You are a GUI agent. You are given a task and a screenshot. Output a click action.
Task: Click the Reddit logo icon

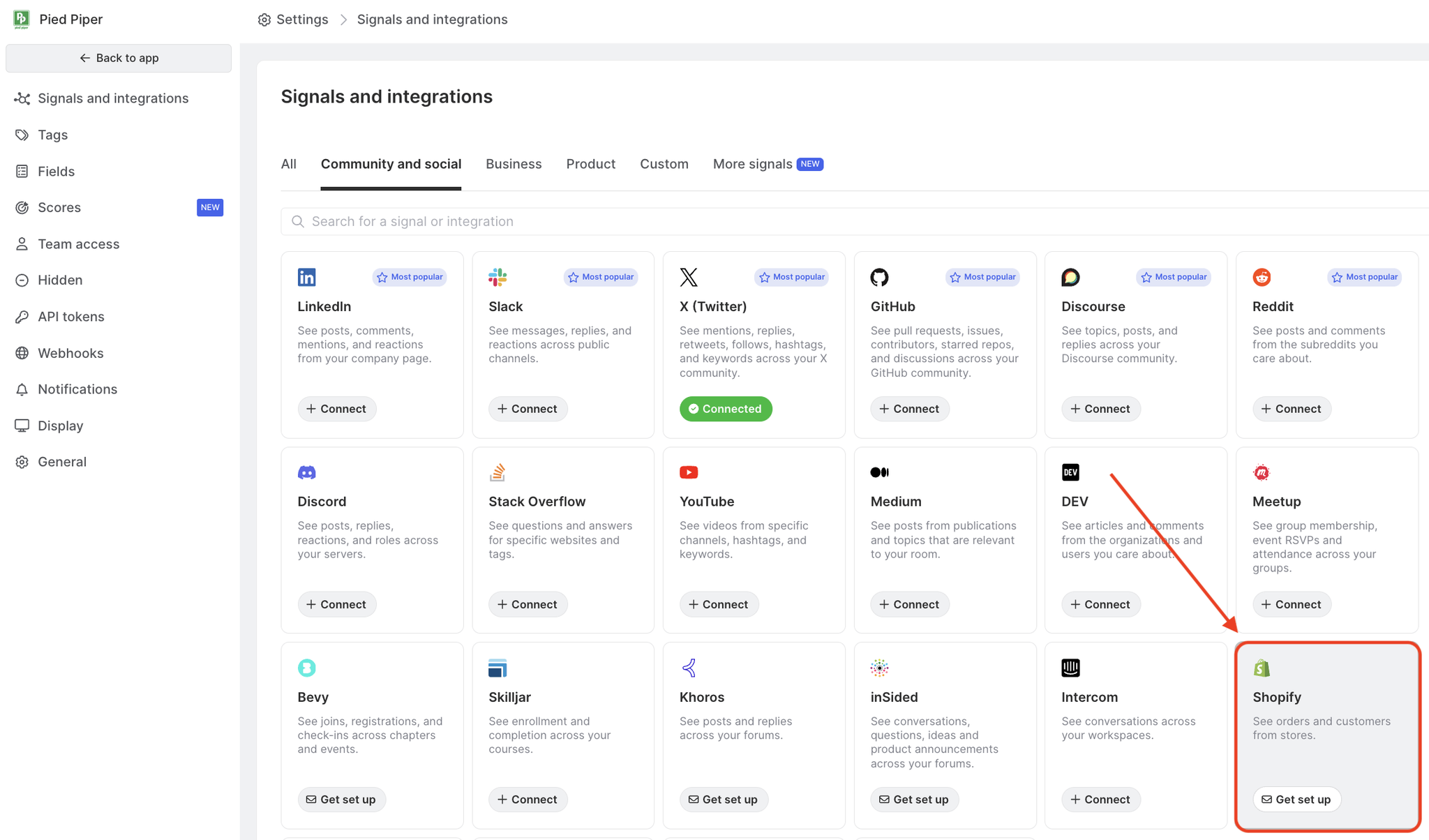(1261, 277)
